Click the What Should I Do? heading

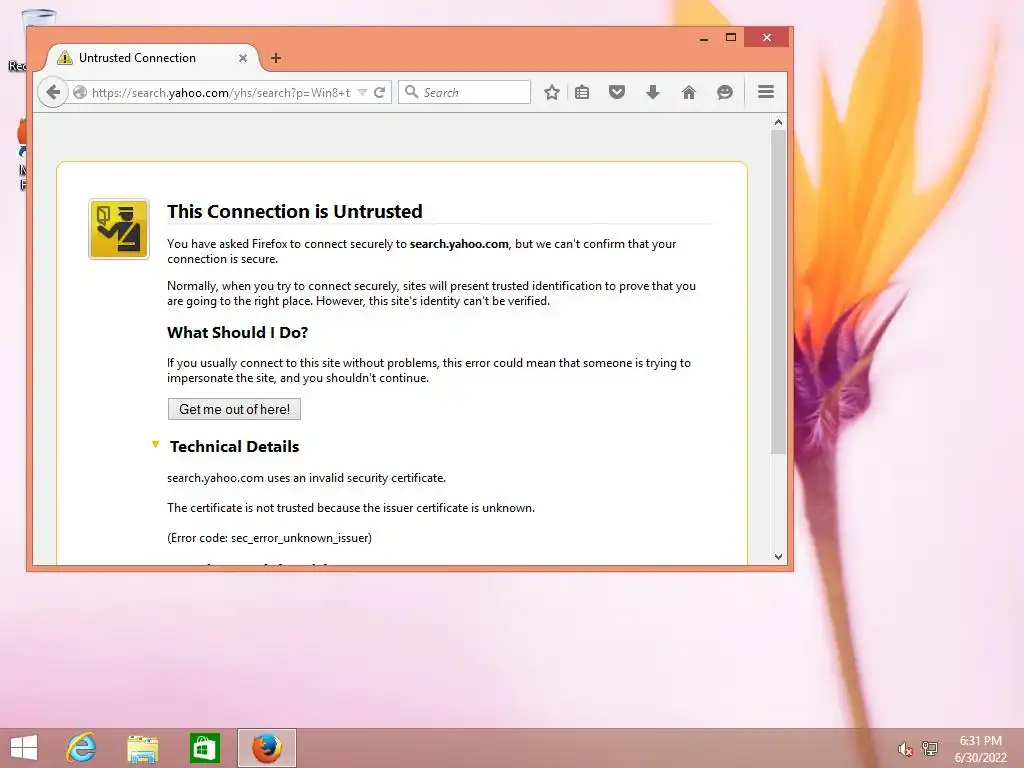pyautogui.click(x=237, y=332)
